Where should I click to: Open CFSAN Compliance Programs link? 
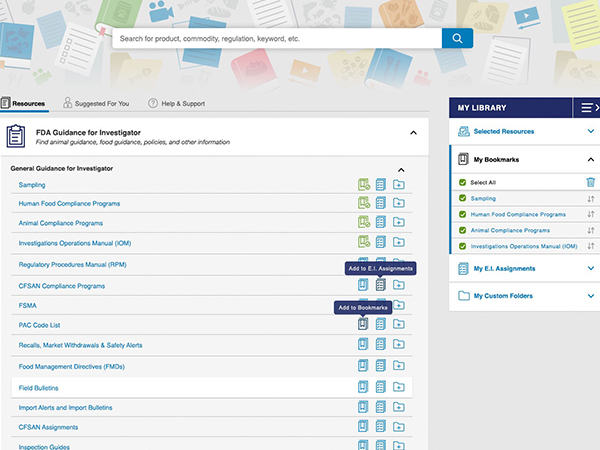(62, 286)
